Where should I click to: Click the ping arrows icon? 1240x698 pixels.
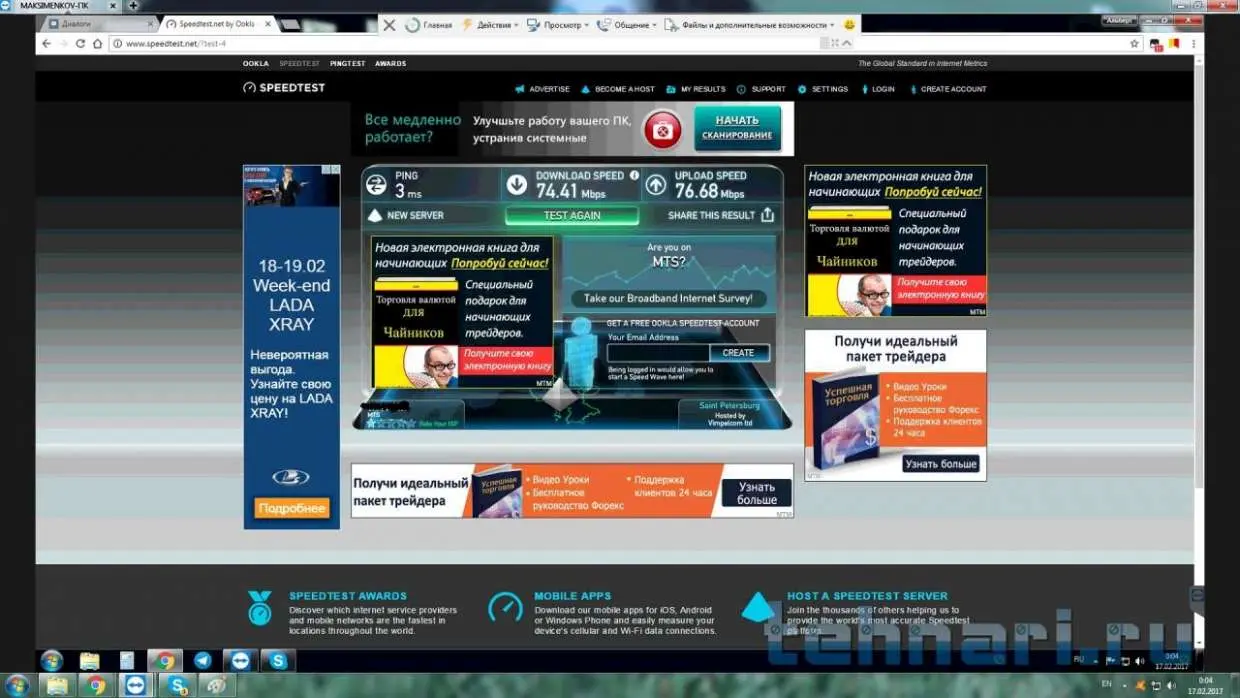click(376, 184)
